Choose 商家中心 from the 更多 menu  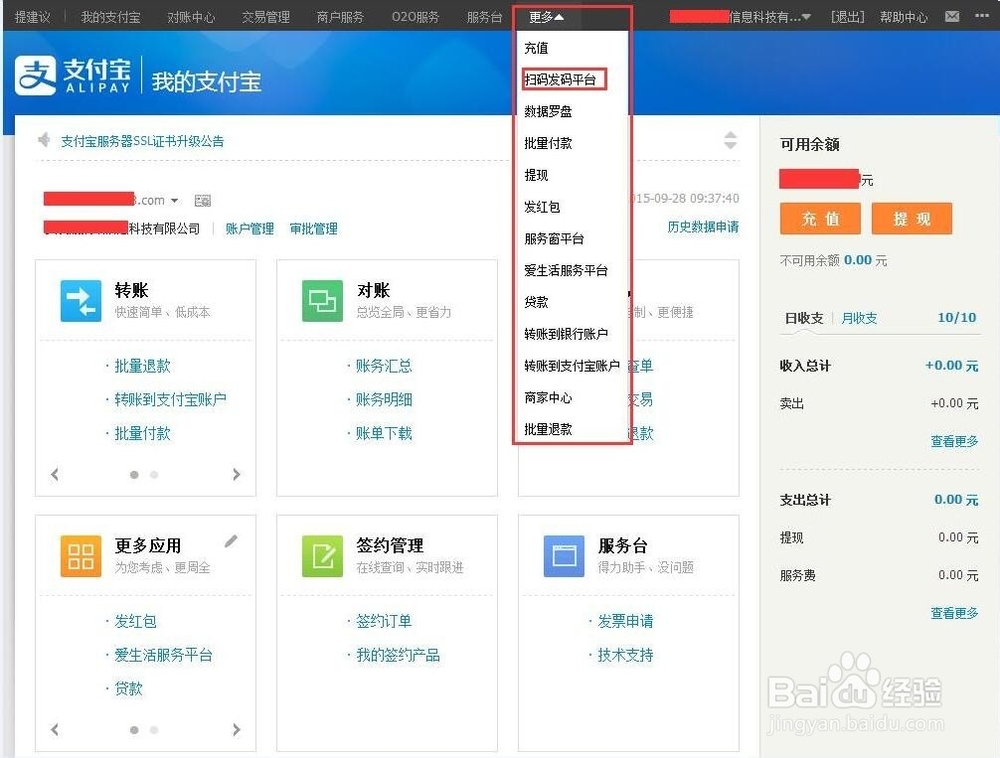coord(548,398)
